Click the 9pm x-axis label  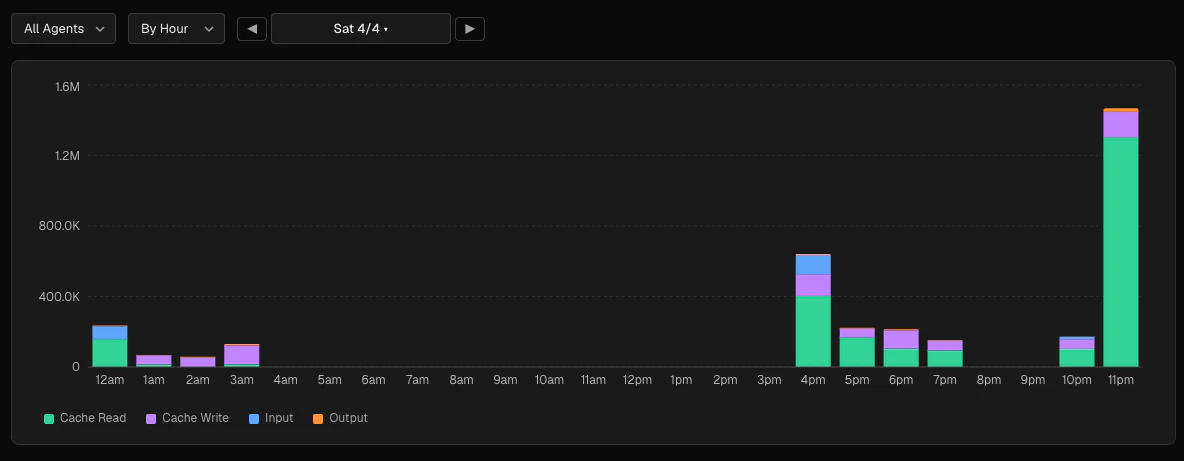tap(1033, 380)
